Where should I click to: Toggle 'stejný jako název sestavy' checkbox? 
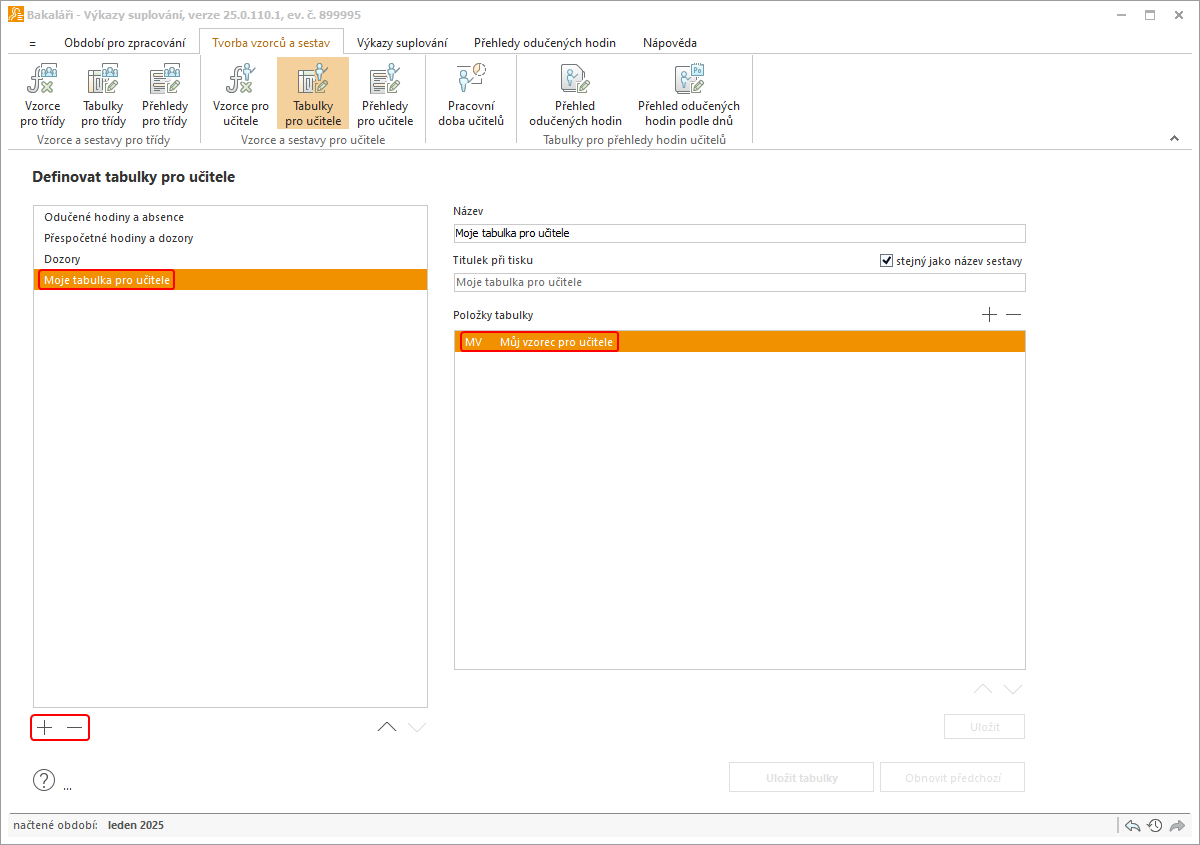coord(886,261)
